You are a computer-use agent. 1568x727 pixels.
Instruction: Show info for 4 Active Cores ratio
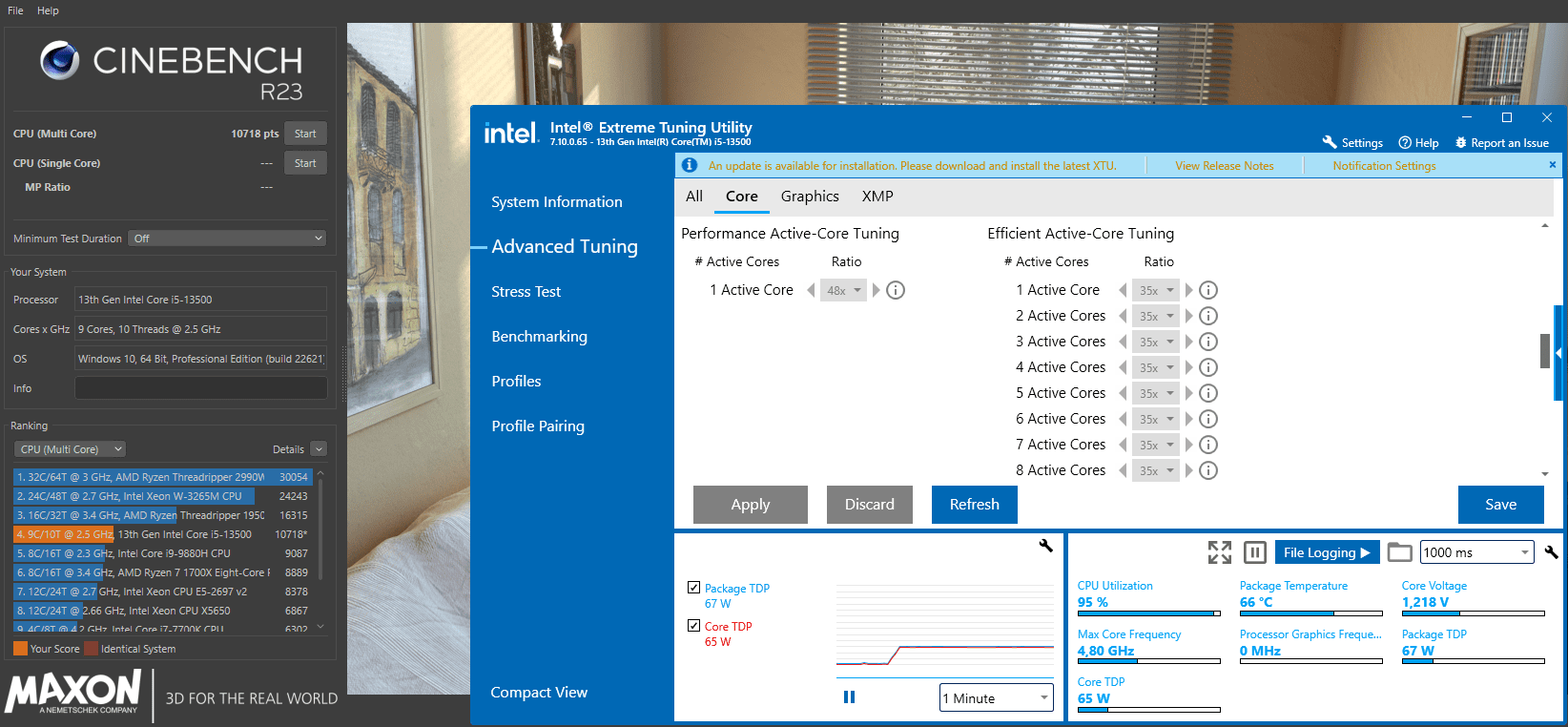click(x=1208, y=367)
